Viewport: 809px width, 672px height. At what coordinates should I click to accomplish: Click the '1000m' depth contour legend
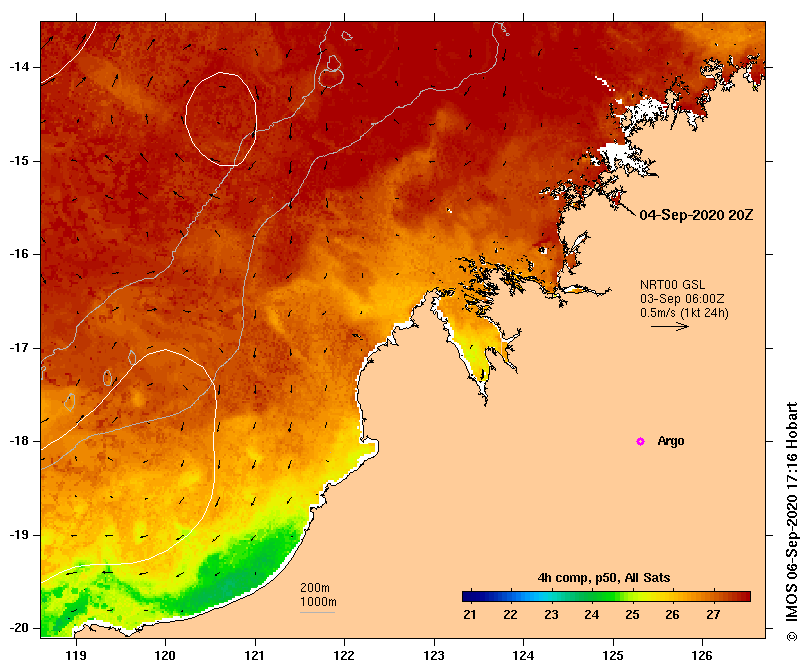(318, 602)
